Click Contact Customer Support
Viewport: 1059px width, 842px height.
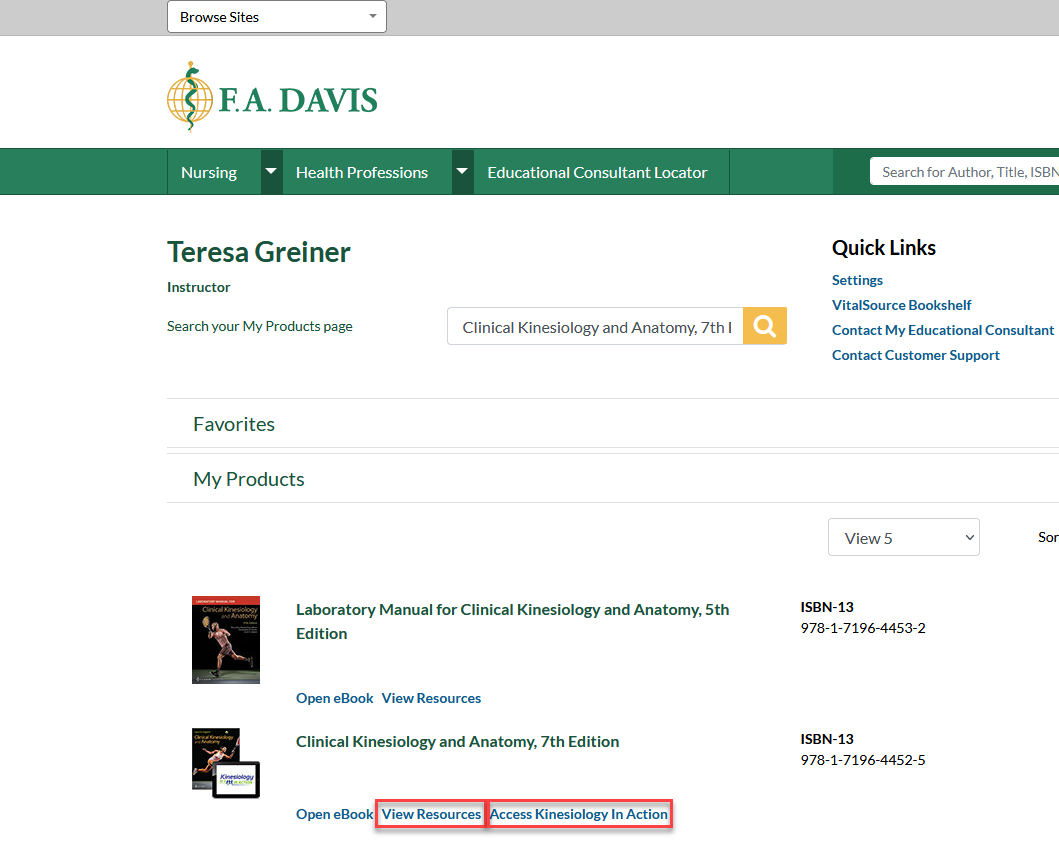pyautogui.click(x=915, y=354)
